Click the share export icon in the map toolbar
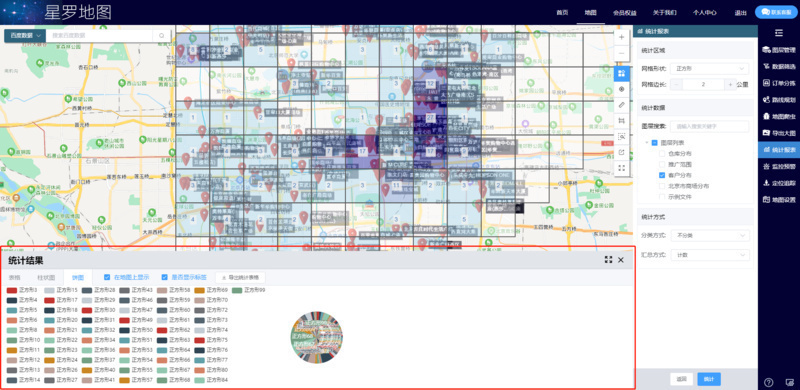 tap(621, 152)
